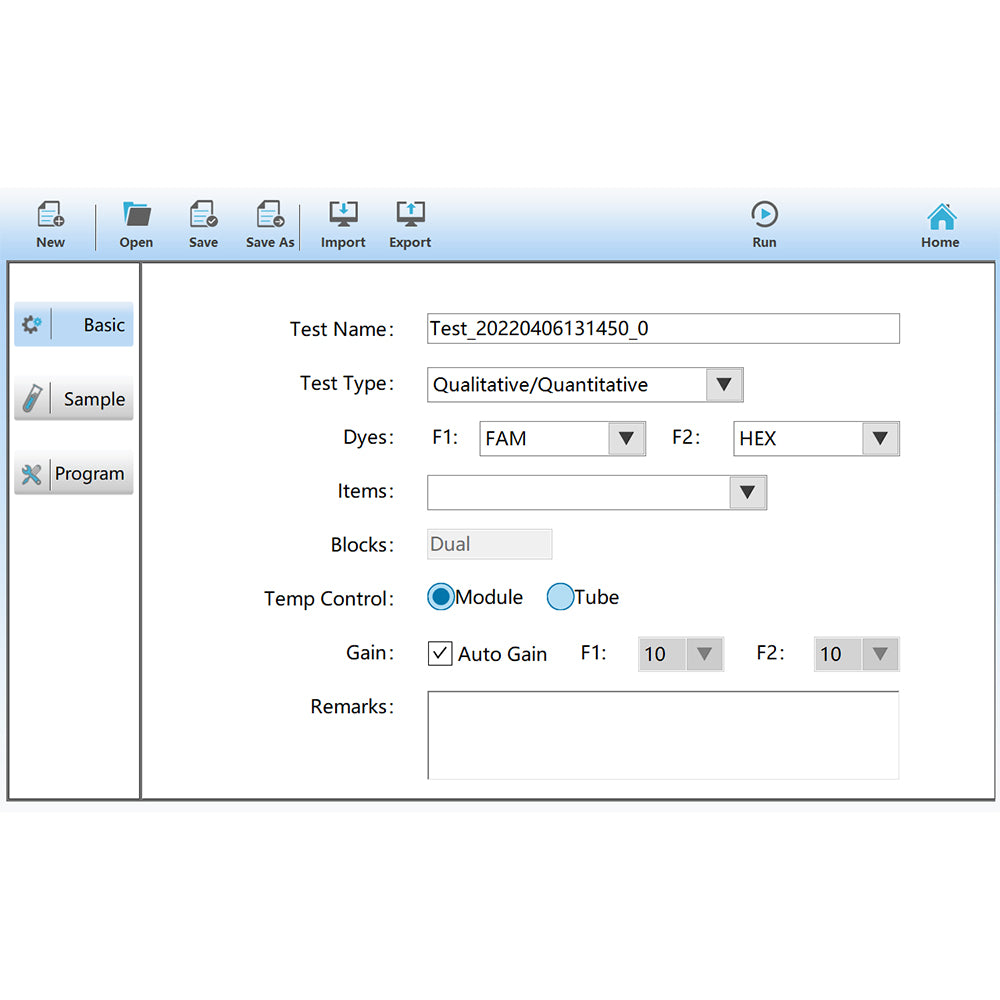Import a test file

click(x=342, y=222)
